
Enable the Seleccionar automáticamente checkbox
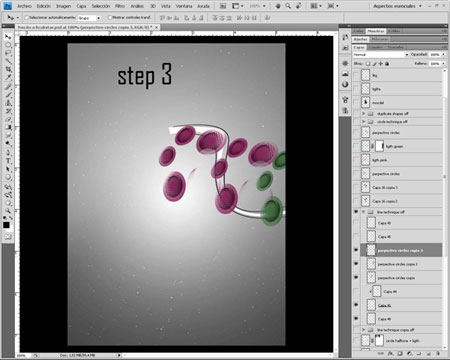click(x=27, y=18)
